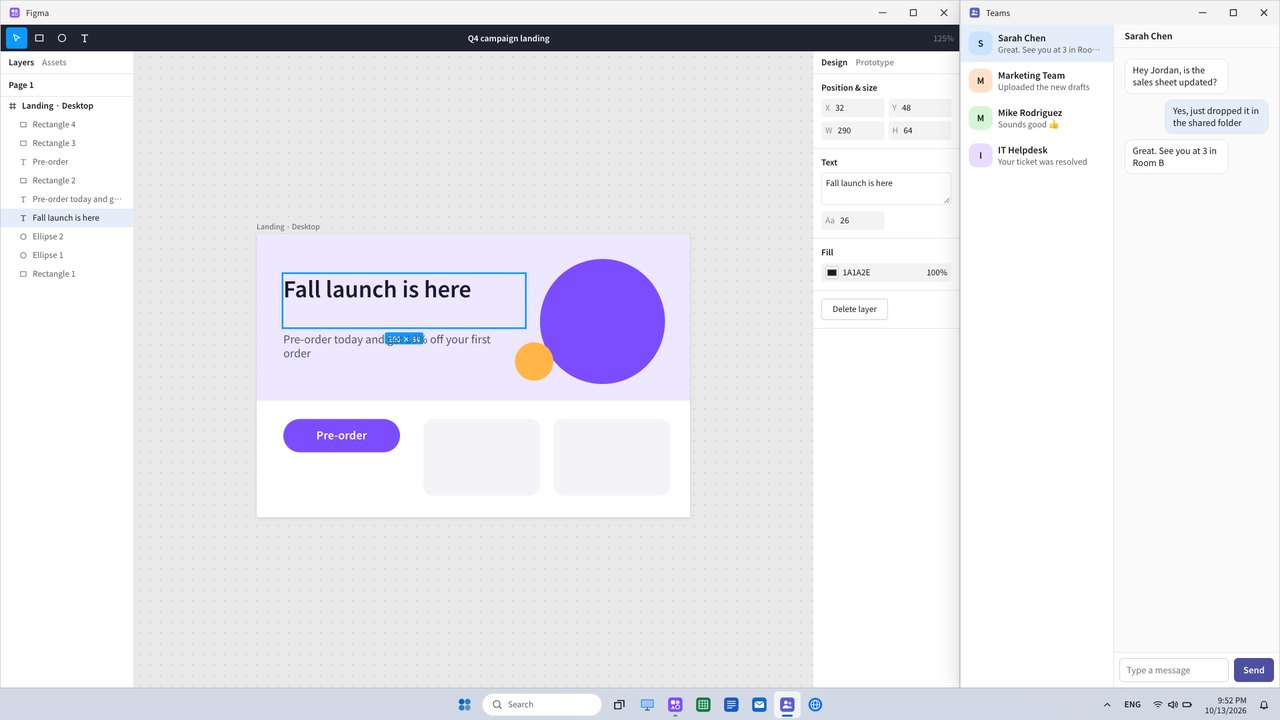Open the volume icon in system tray
Viewport: 1280px width, 720px height.
(1172, 704)
